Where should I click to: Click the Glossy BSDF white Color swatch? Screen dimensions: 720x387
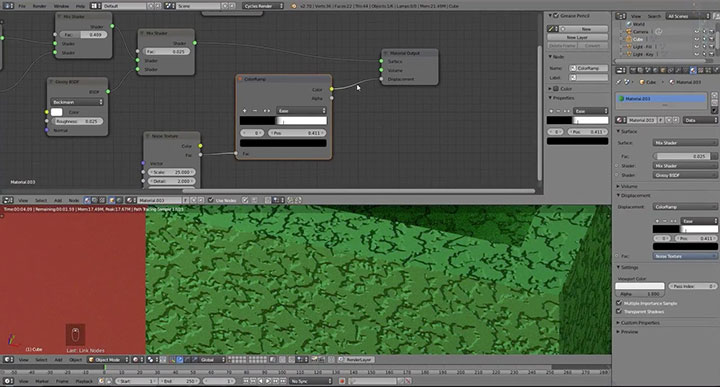(x=56, y=112)
